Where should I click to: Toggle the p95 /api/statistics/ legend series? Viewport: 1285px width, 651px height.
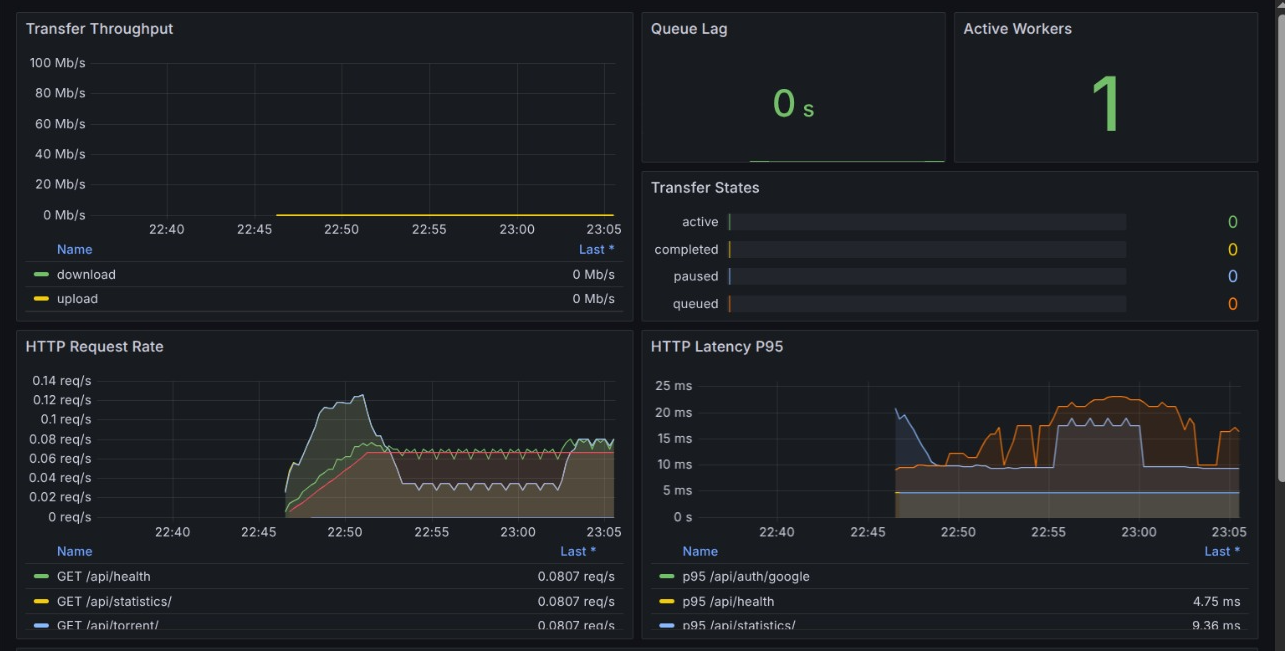coord(739,625)
